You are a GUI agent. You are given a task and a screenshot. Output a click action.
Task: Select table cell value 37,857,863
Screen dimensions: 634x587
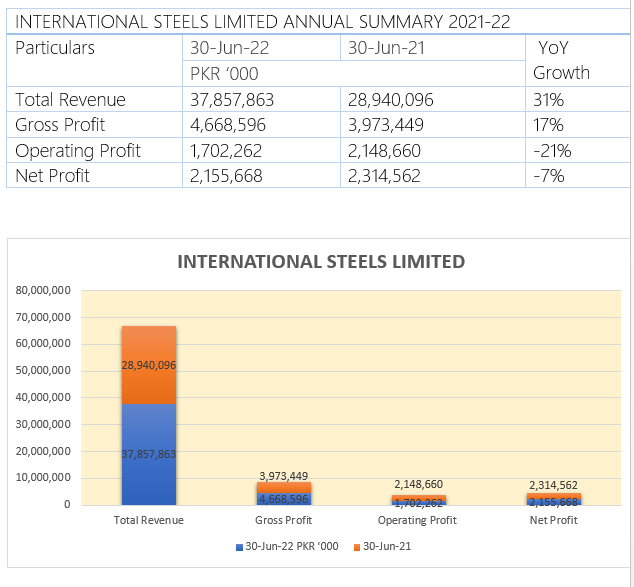coord(232,100)
